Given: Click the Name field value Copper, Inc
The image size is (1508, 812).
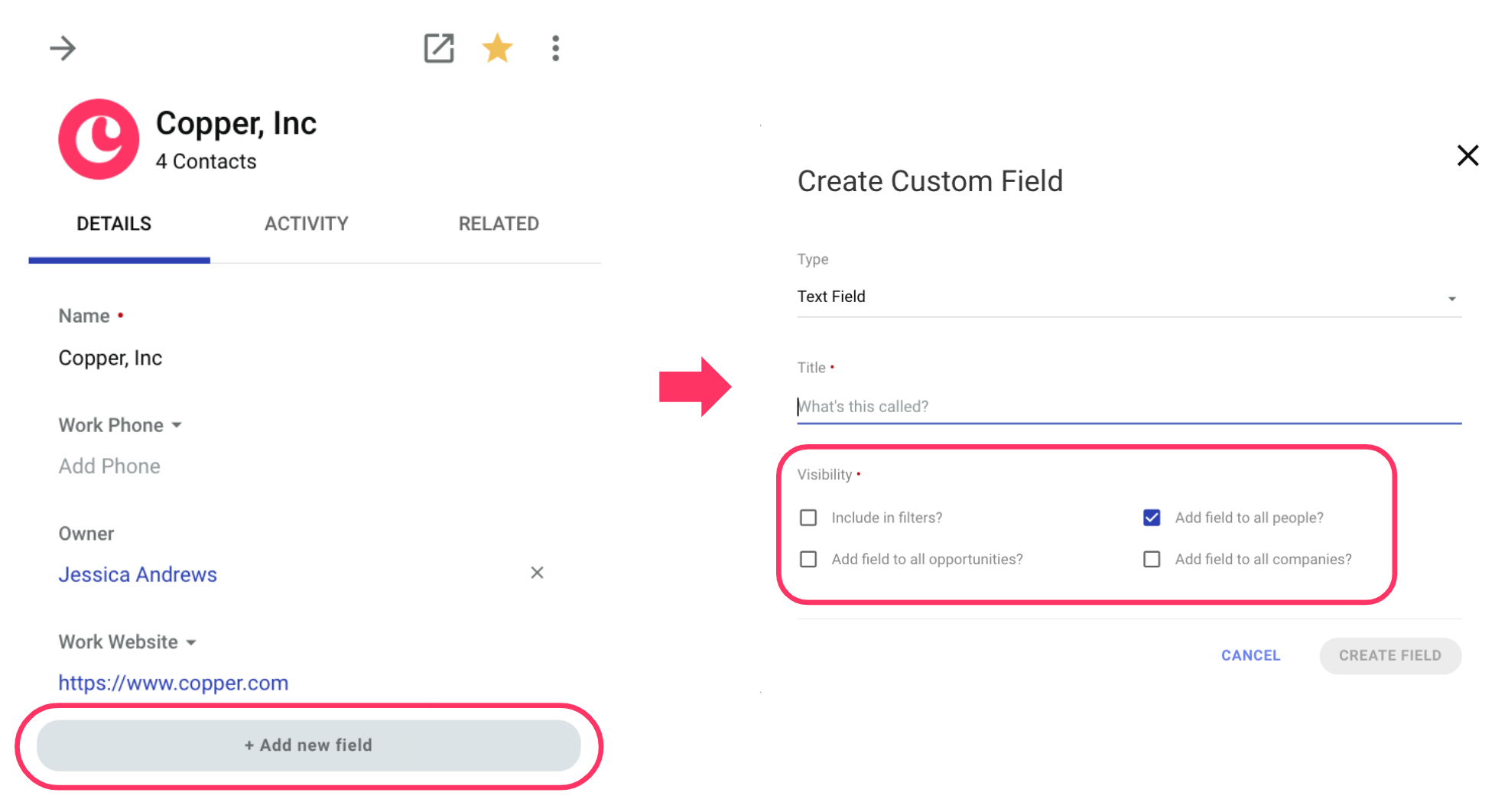Looking at the screenshot, I should pyautogui.click(x=110, y=358).
